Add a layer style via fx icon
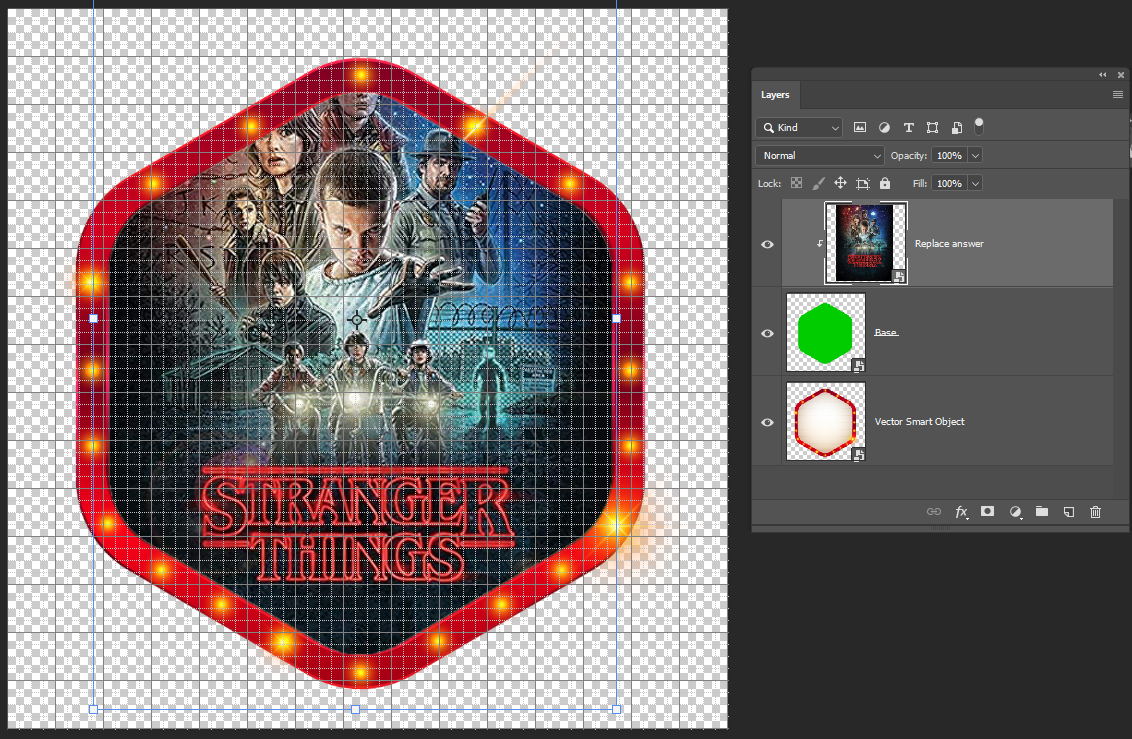 coord(961,512)
